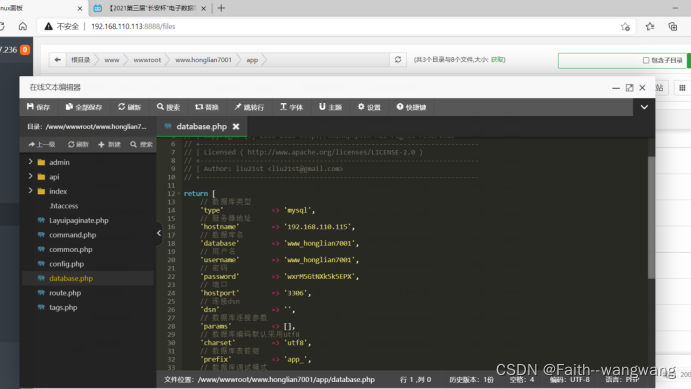Viewport: 691px width, 389px height.
Task: Click the app breadcrumb
Action: [x=252, y=60]
